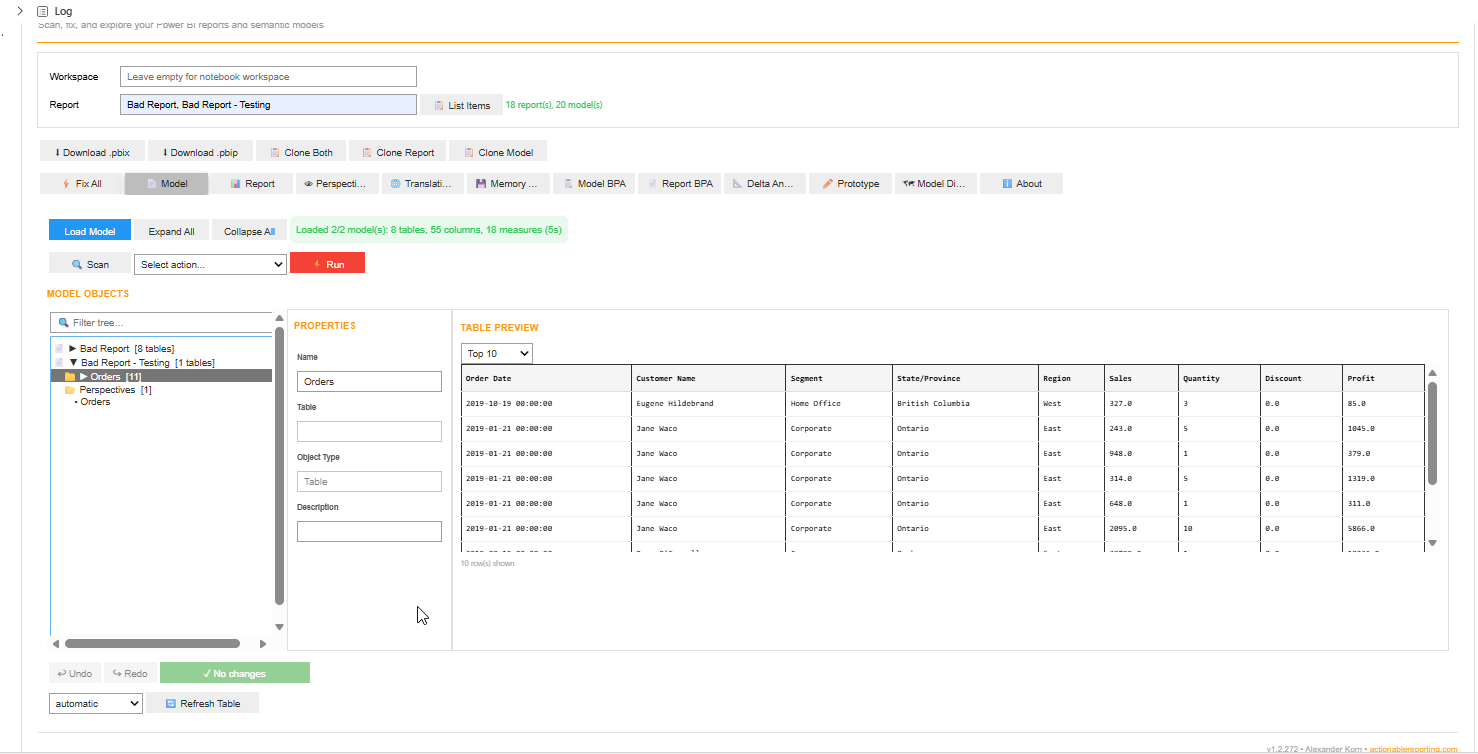
Task: Open the Model Diff view
Action: [x=936, y=183]
